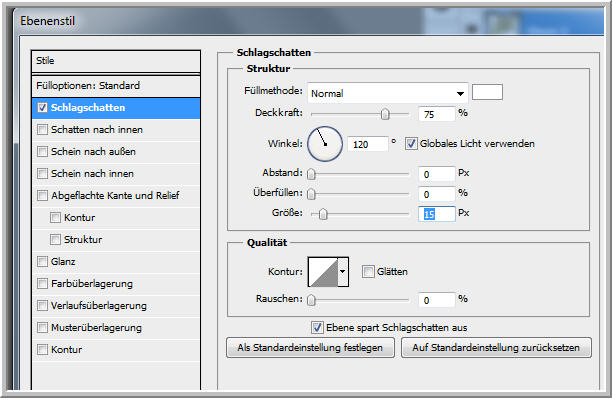Click the shadow color swatch beside Füllmethode
This screenshot has width=612, height=398.
click(x=487, y=92)
